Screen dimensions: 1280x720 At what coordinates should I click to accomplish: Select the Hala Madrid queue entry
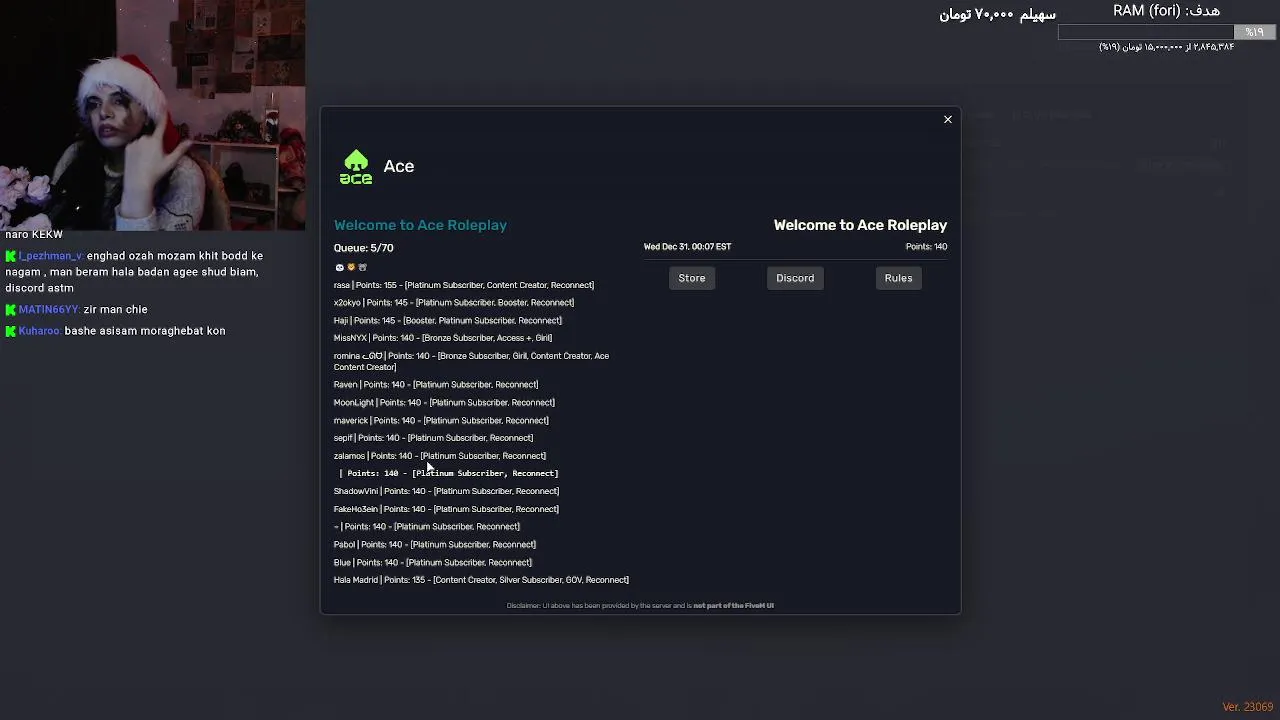481,580
